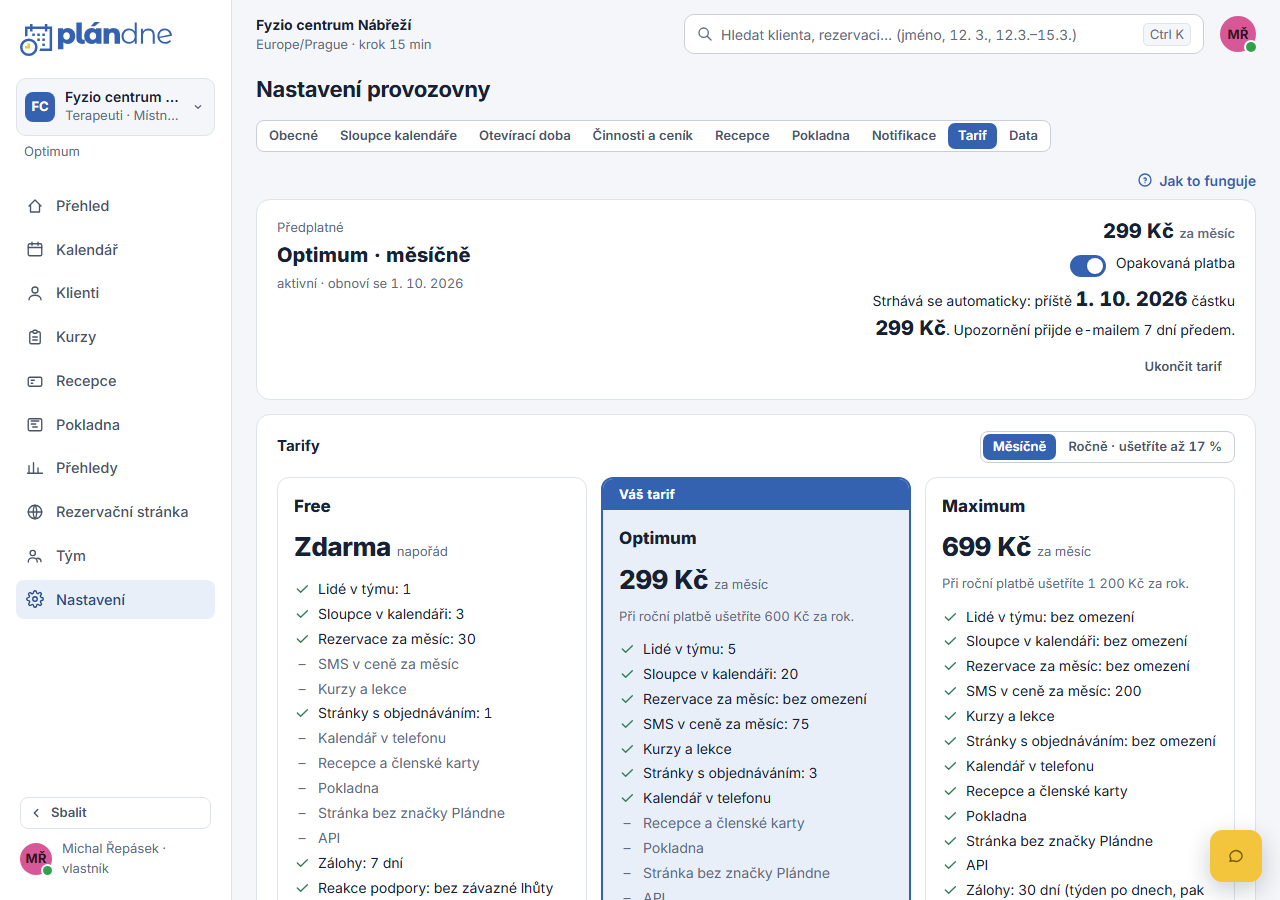This screenshot has width=1280, height=900.
Task: Click the Sbalit collapse chevron icon
Action: pos(37,813)
